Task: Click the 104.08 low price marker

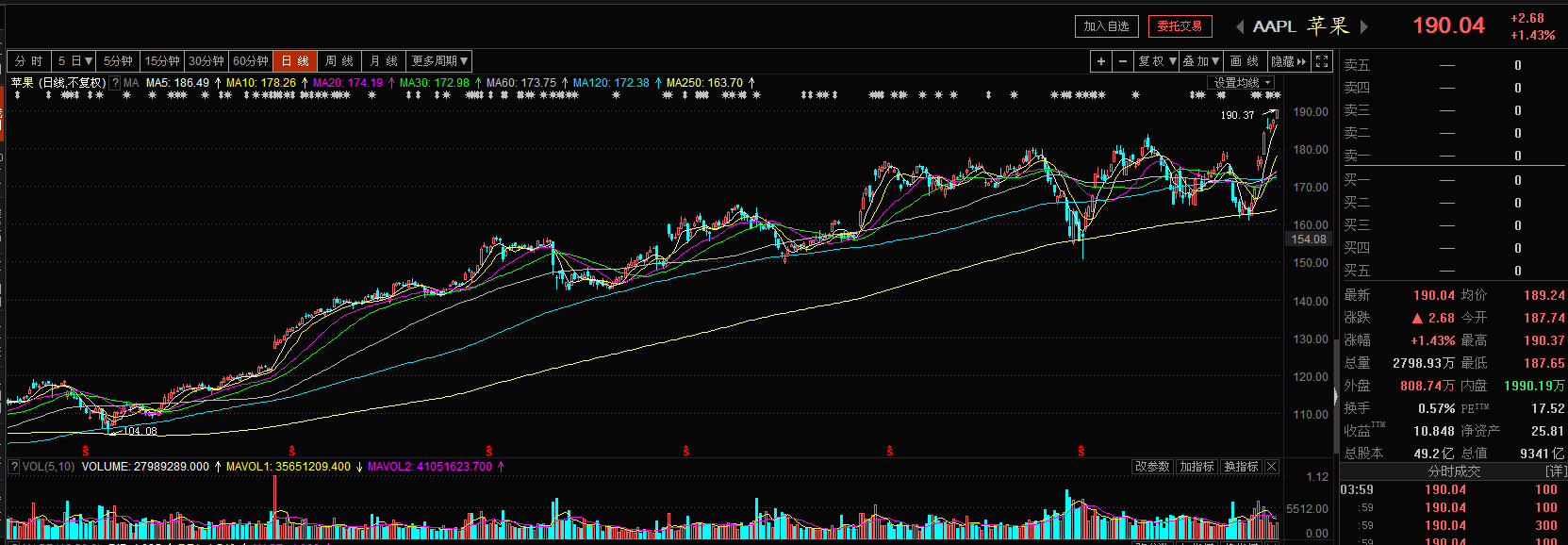Action: click(x=140, y=431)
